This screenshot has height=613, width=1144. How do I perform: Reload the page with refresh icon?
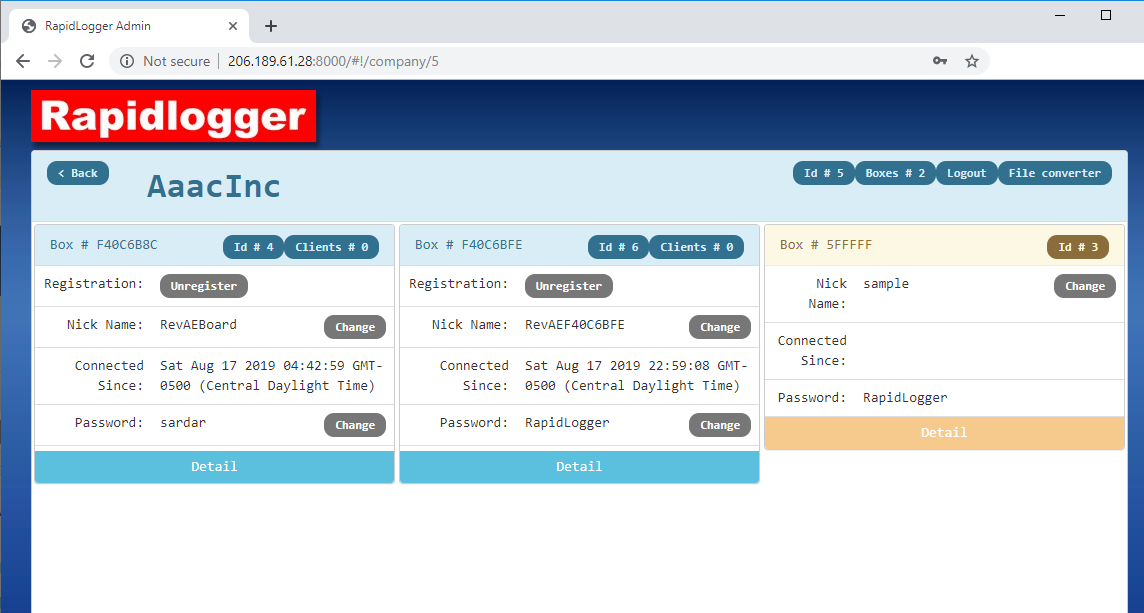[87, 61]
